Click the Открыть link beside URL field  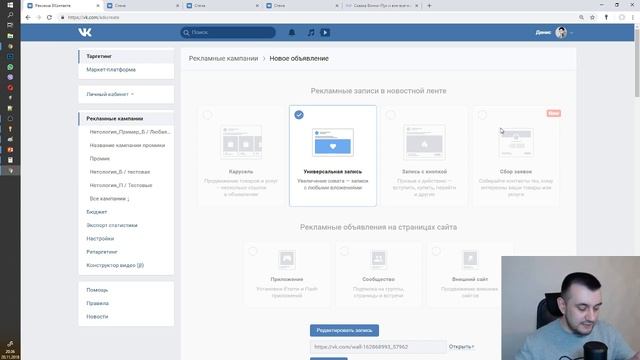point(461,347)
